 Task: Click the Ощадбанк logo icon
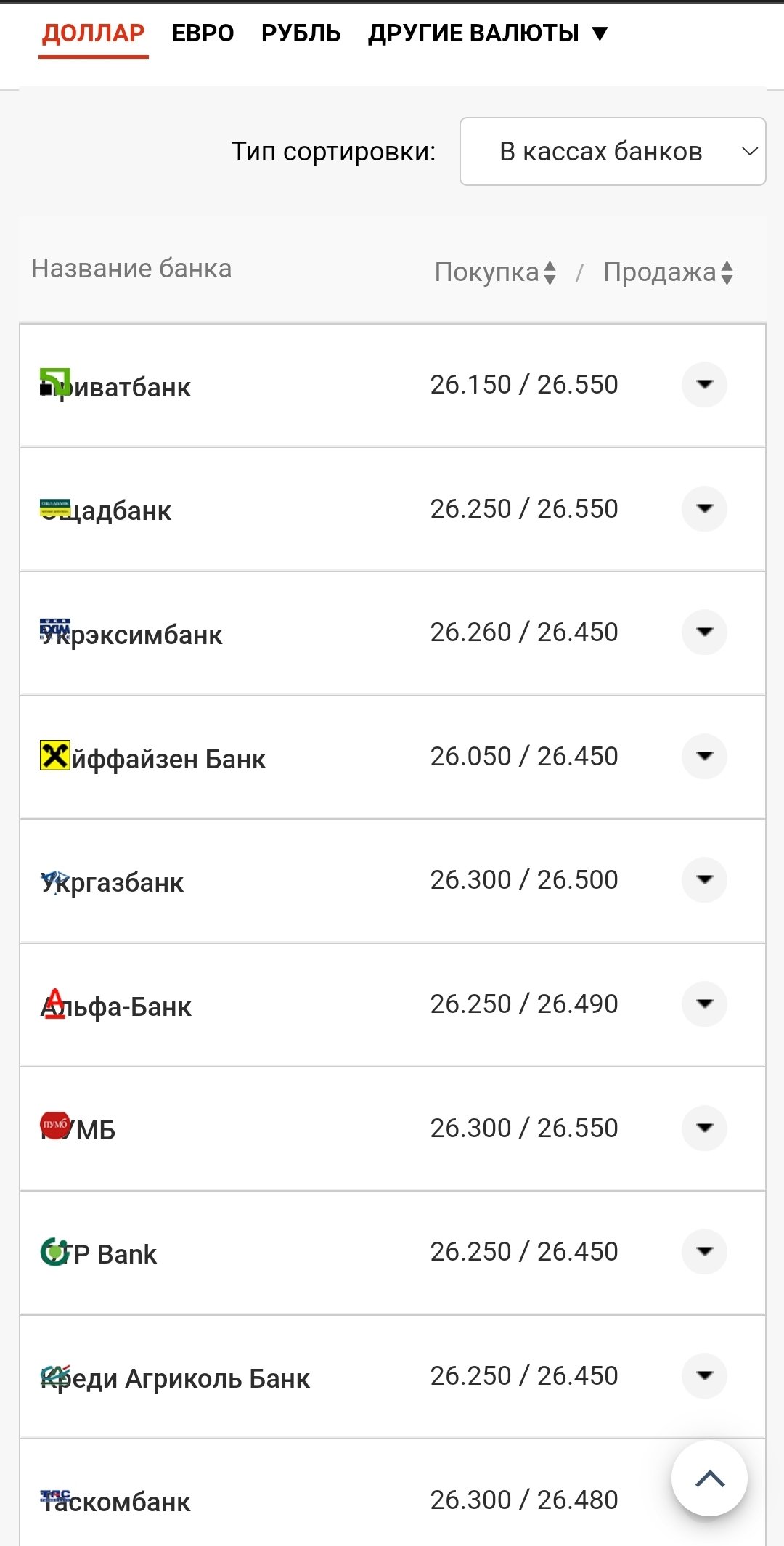(x=55, y=508)
